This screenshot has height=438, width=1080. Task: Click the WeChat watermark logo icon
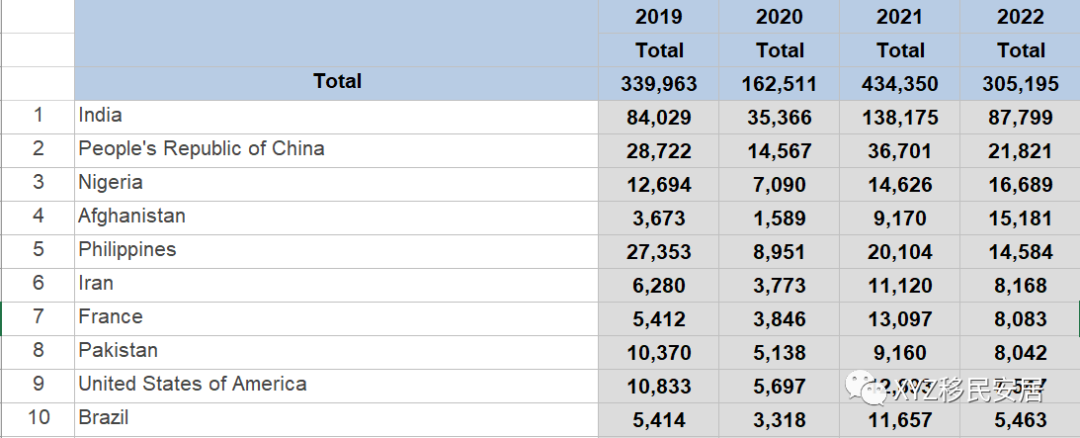point(866,389)
